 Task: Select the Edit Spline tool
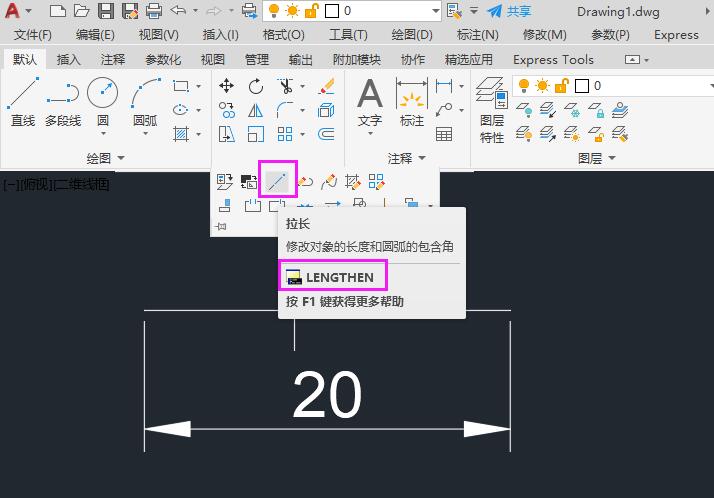tap(329, 182)
